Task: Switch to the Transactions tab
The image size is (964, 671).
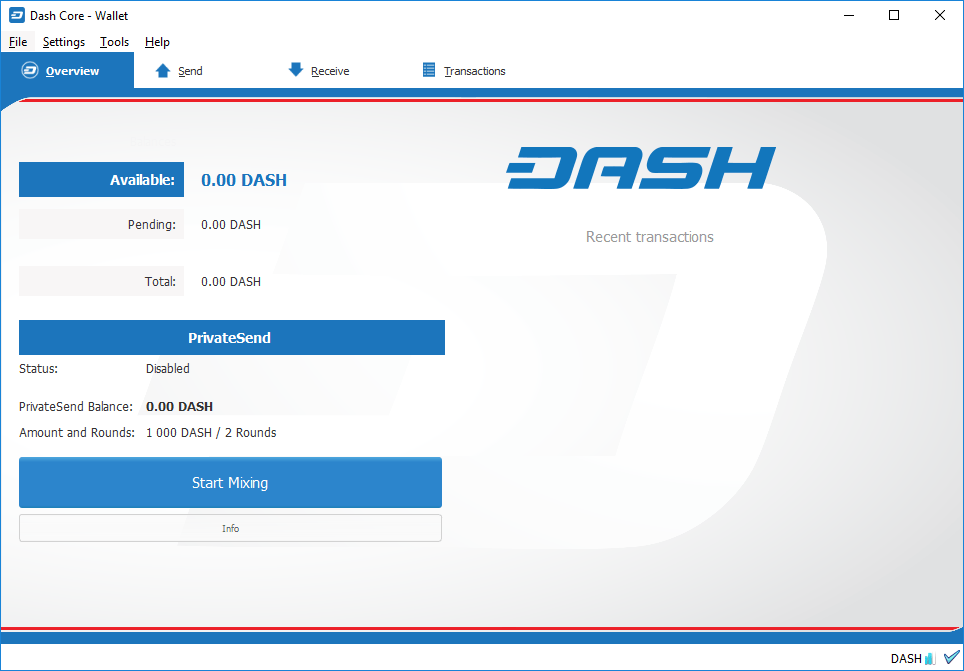Action: [474, 70]
